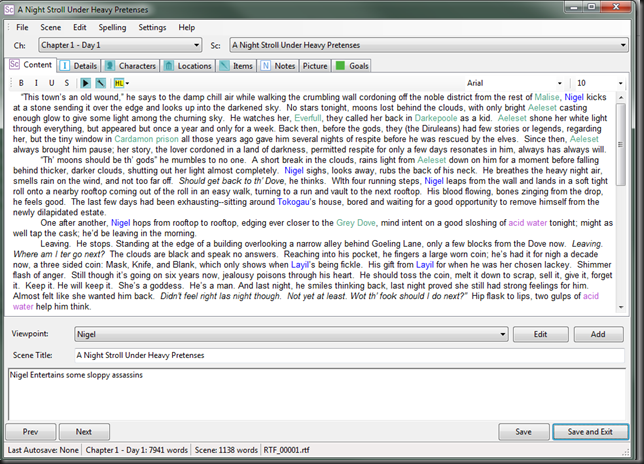644x464 pixels.
Task: Click 'Scene: 1138 words' status entry
Action: [226, 450]
